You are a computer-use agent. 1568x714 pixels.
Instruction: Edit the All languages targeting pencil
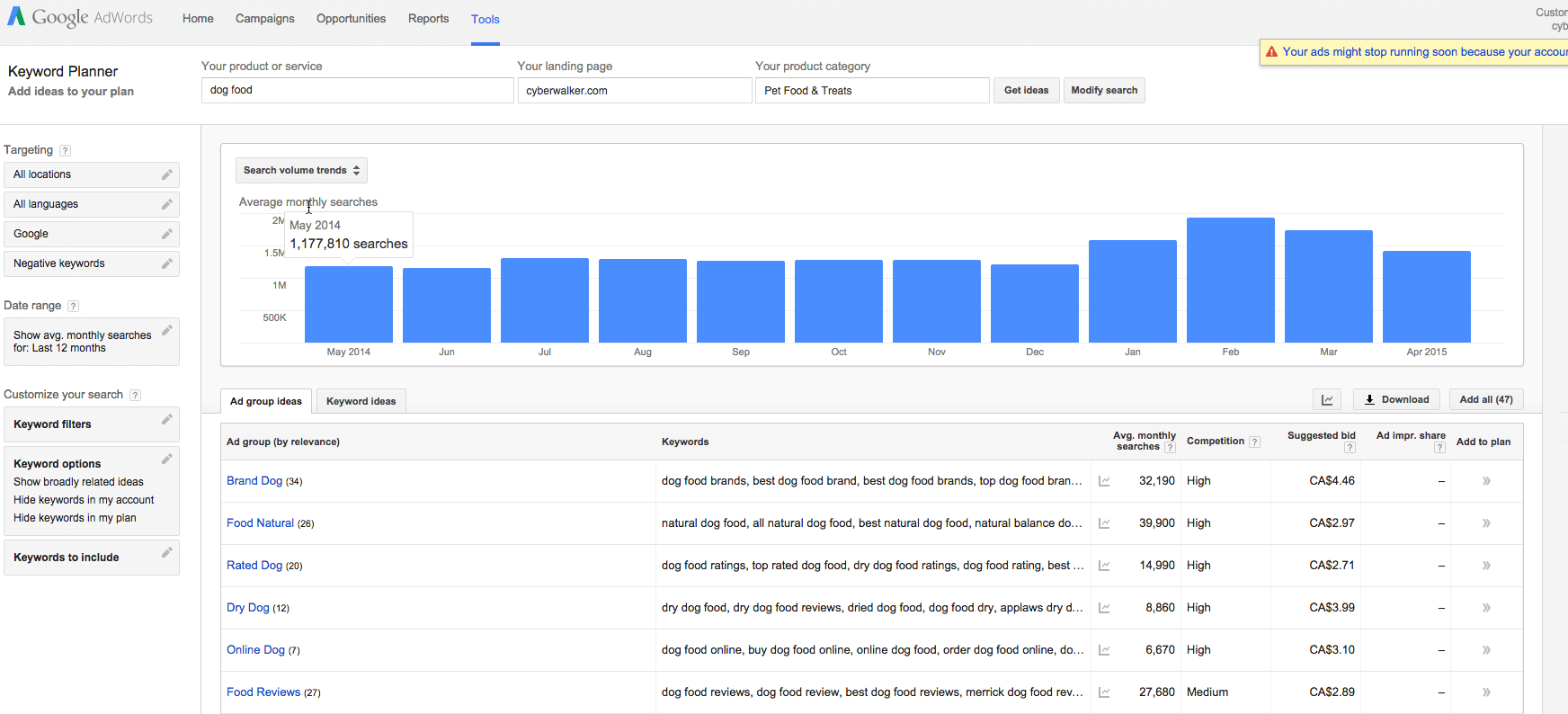coord(166,204)
